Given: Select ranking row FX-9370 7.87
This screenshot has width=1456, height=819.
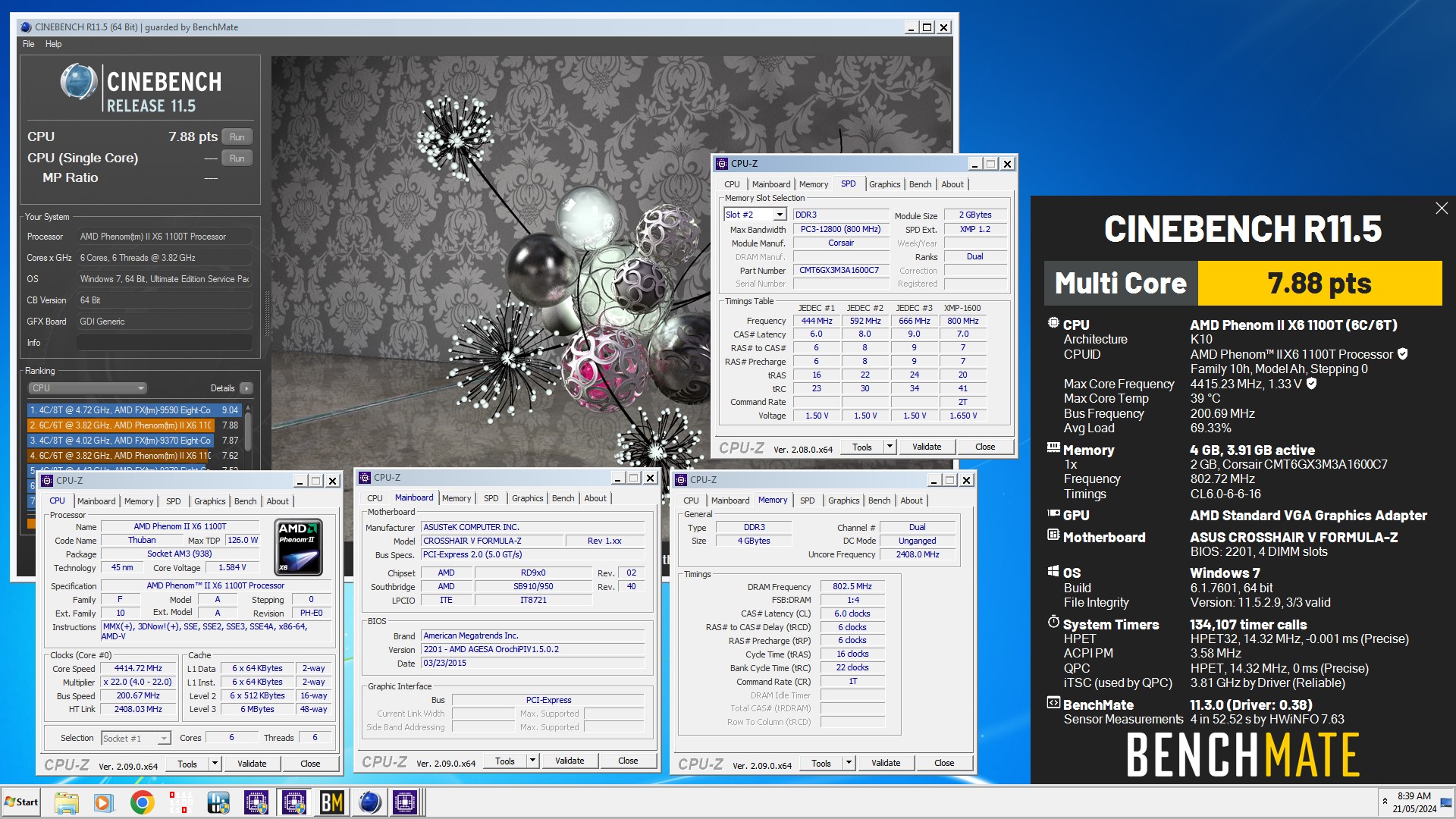Looking at the screenshot, I should (x=134, y=441).
